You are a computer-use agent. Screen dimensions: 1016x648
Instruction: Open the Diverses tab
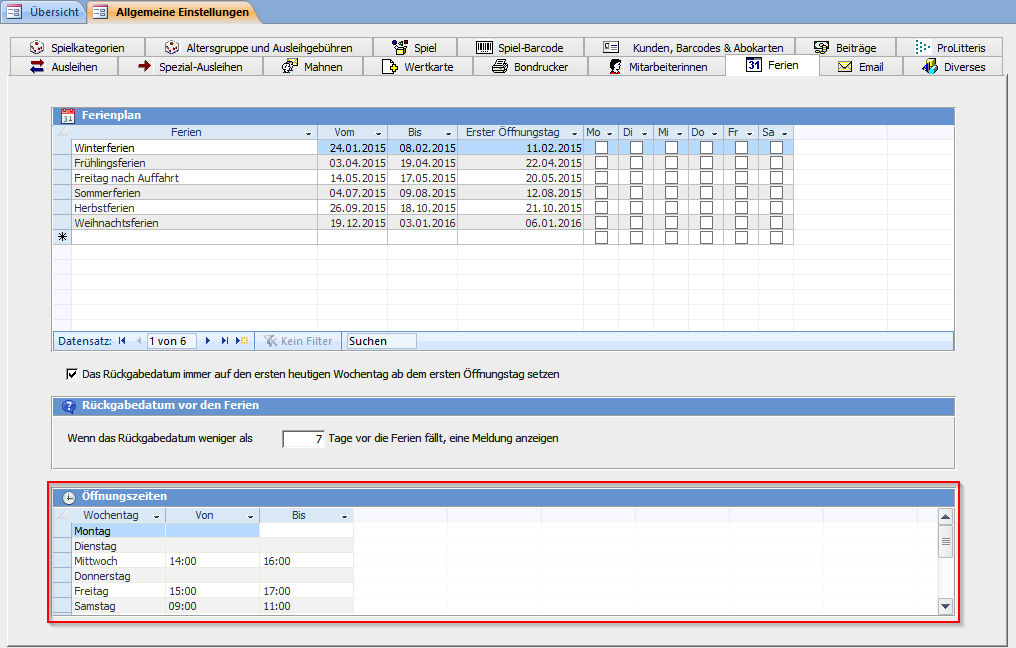coord(954,67)
